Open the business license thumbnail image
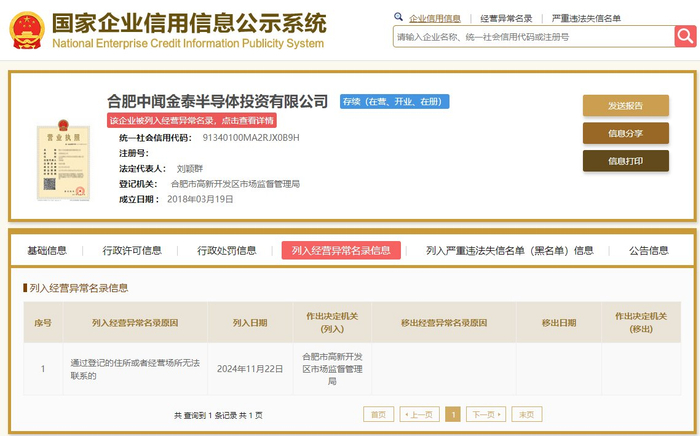 63,161
